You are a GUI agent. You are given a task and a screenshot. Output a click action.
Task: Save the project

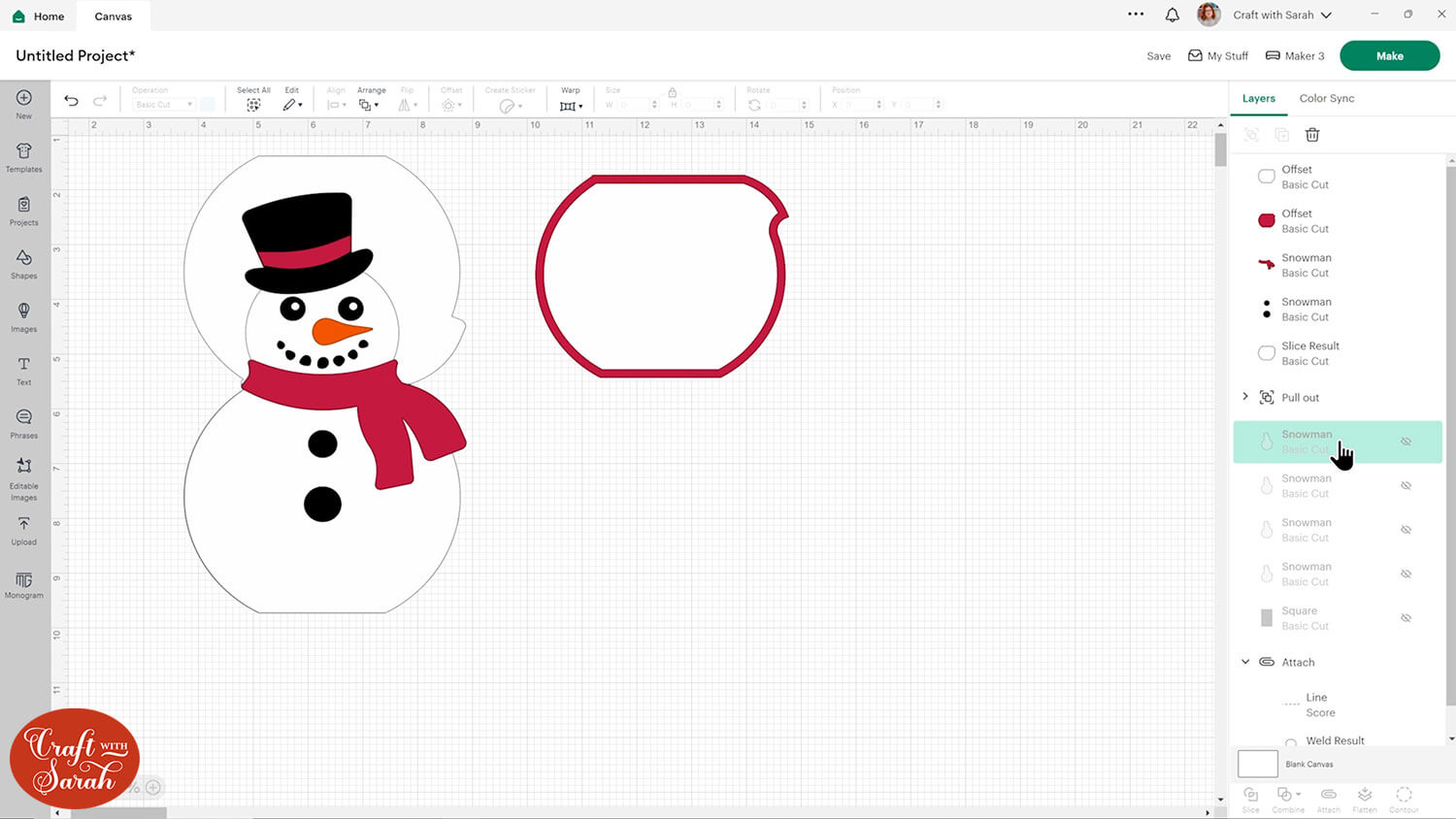(1158, 56)
